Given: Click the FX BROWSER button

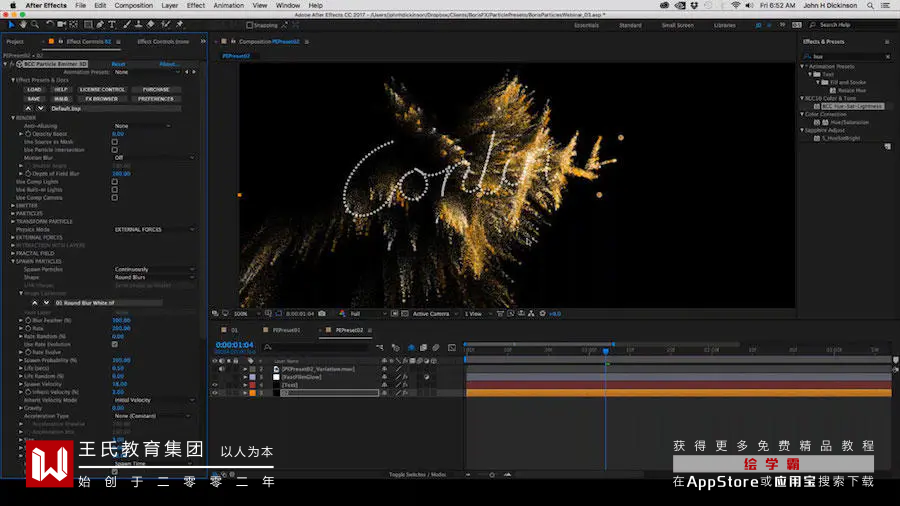Looking at the screenshot, I should (x=102, y=99).
